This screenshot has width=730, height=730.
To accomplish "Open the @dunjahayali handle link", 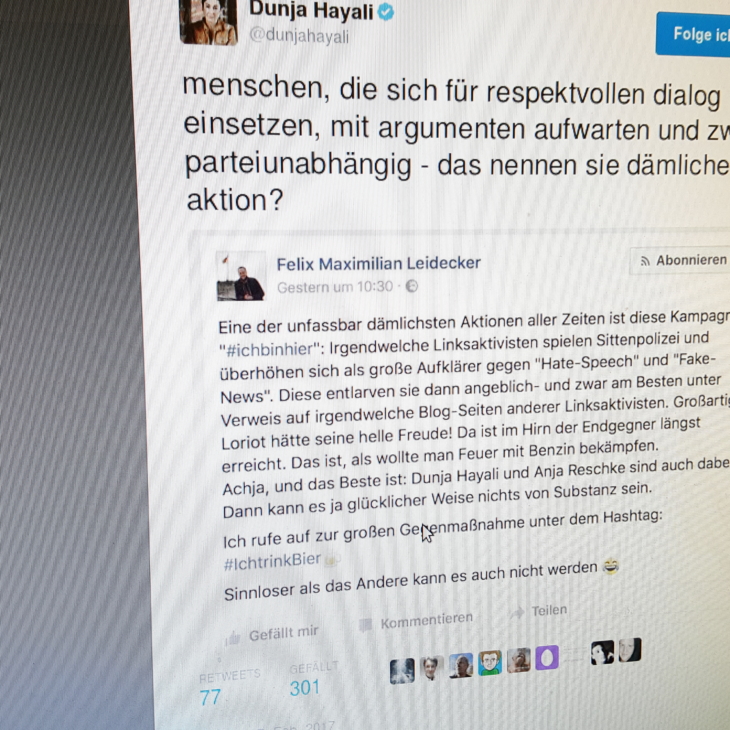I will click(299, 36).
